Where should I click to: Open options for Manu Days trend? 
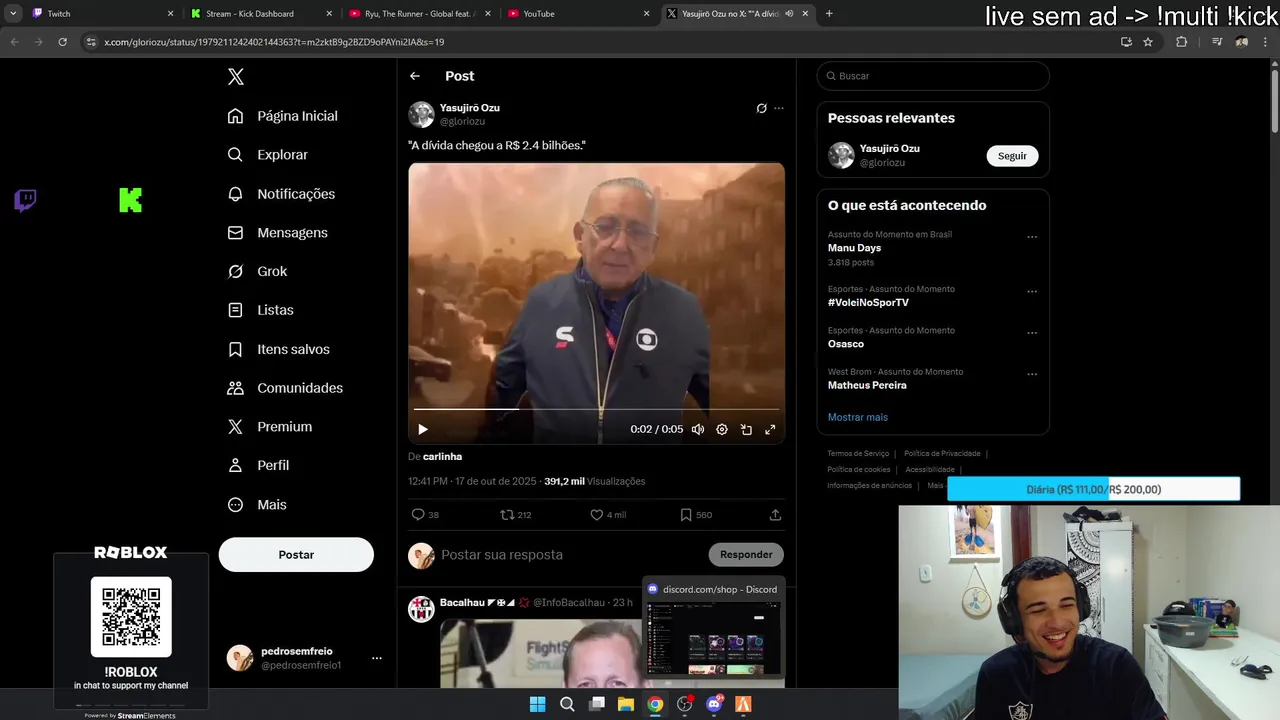(x=1032, y=237)
